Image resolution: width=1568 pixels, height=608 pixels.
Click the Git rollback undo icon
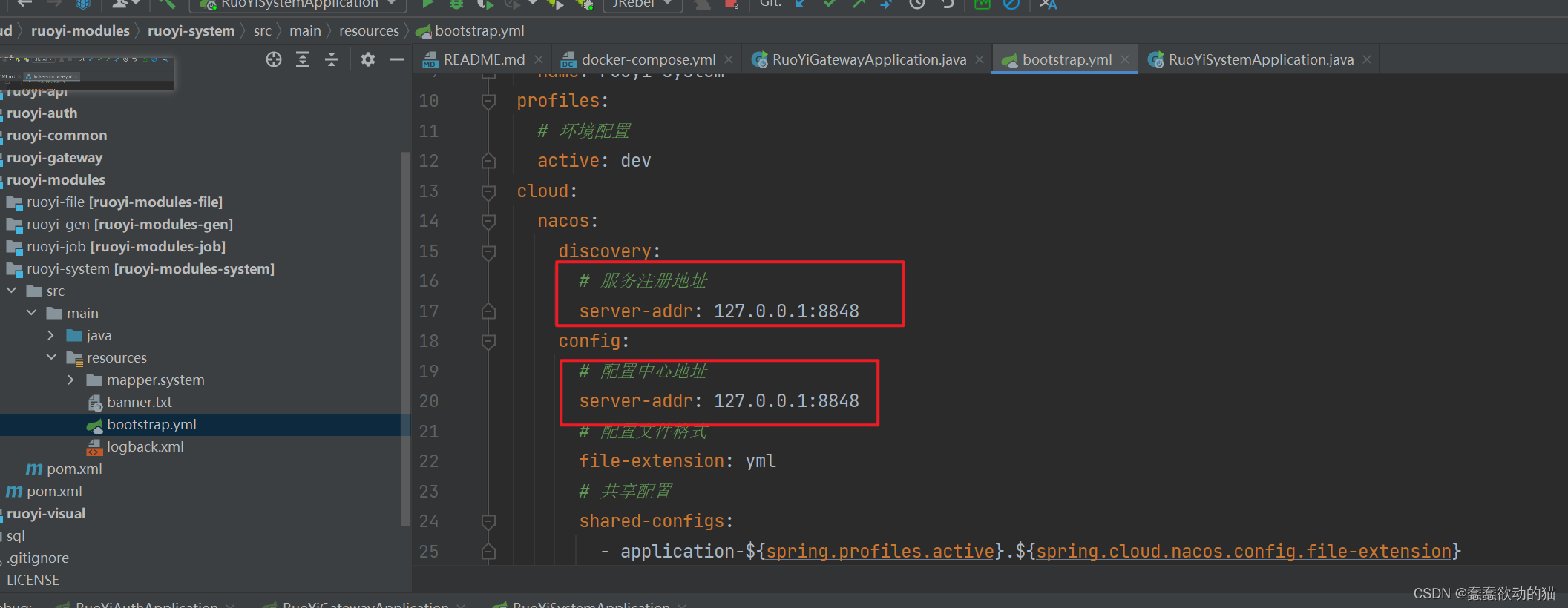pyautogui.click(x=947, y=4)
